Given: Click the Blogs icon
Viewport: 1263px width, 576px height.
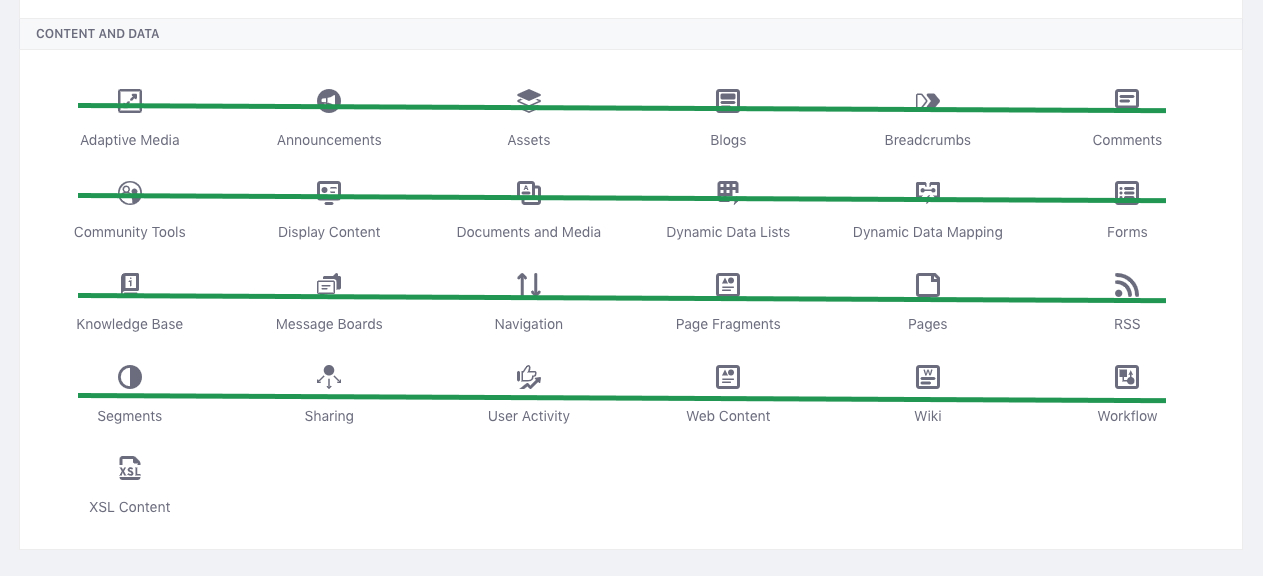Looking at the screenshot, I should 728,100.
